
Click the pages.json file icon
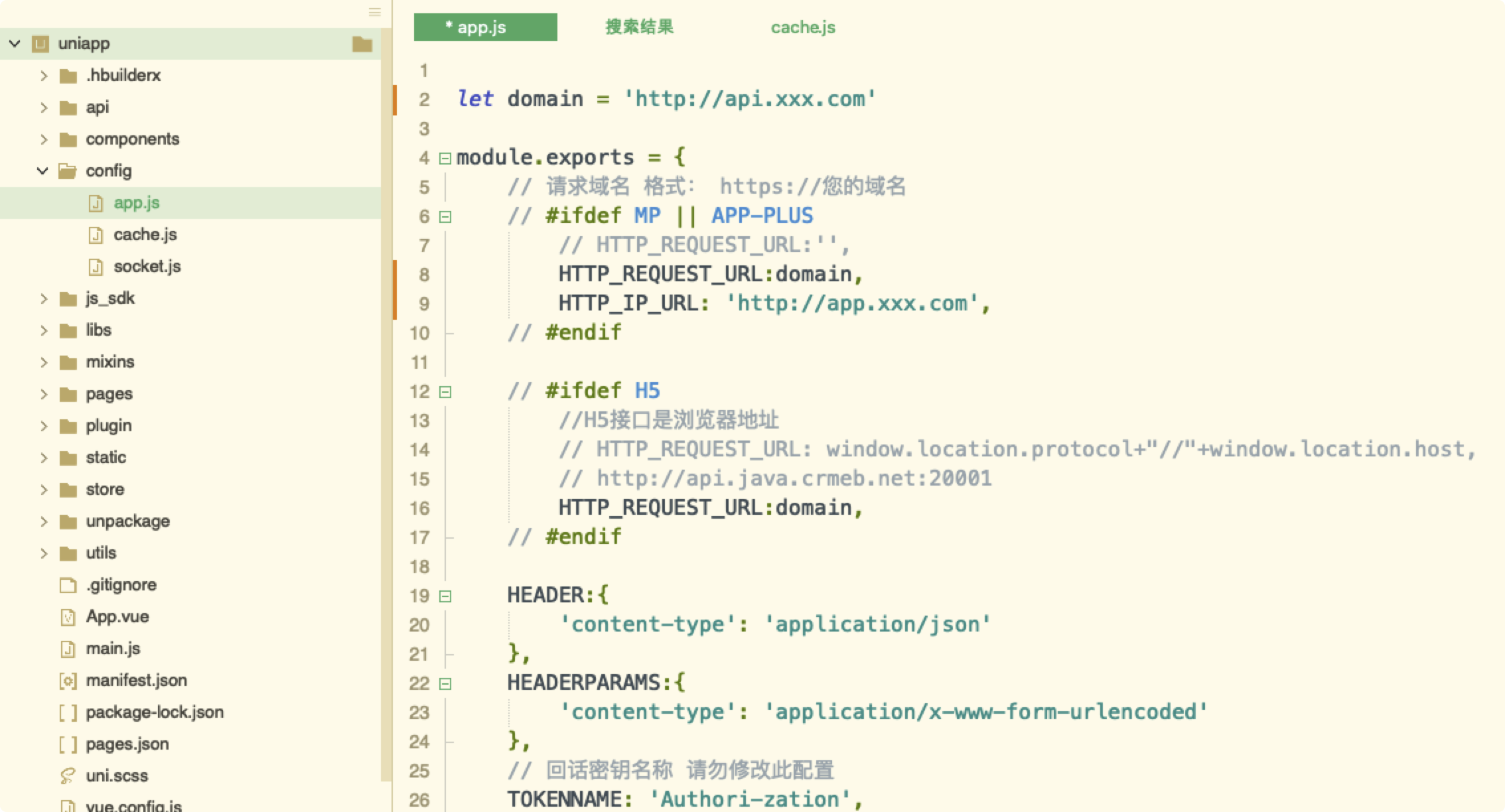pos(68,744)
